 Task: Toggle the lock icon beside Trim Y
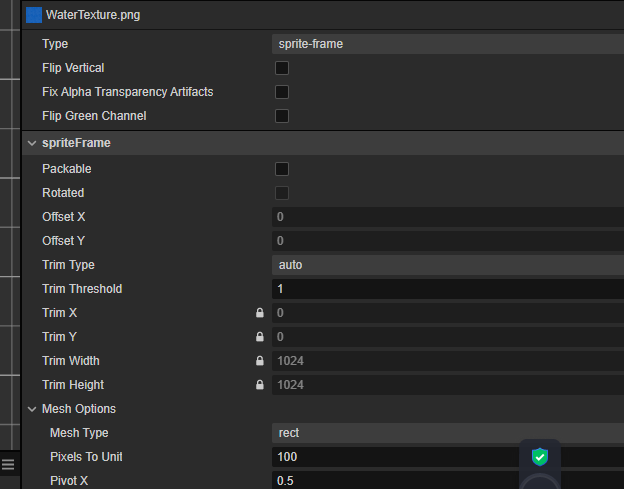click(x=259, y=337)
